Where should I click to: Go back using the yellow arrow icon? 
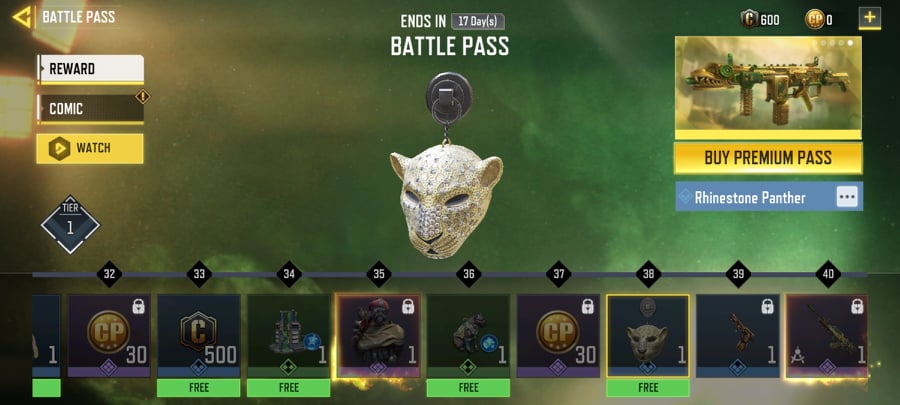[x=22, y=17]
